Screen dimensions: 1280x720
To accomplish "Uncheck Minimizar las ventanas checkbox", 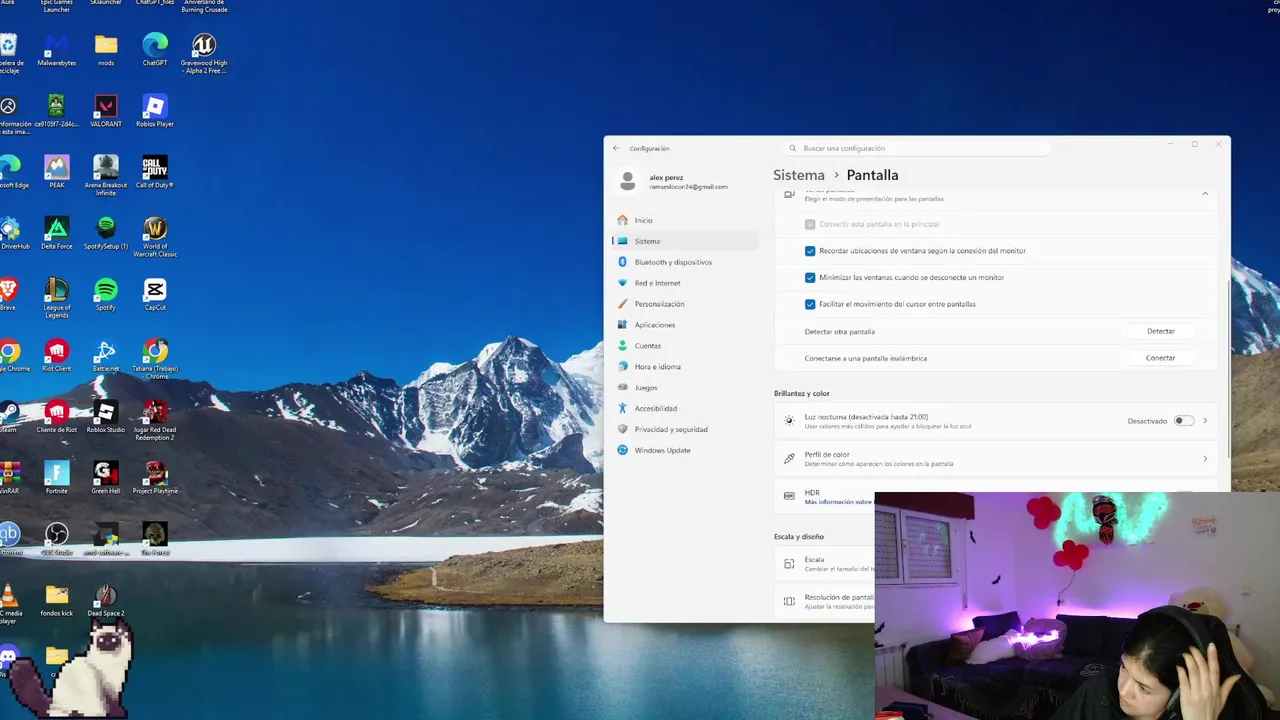I will pyautogui.click(x=810, y=277).
